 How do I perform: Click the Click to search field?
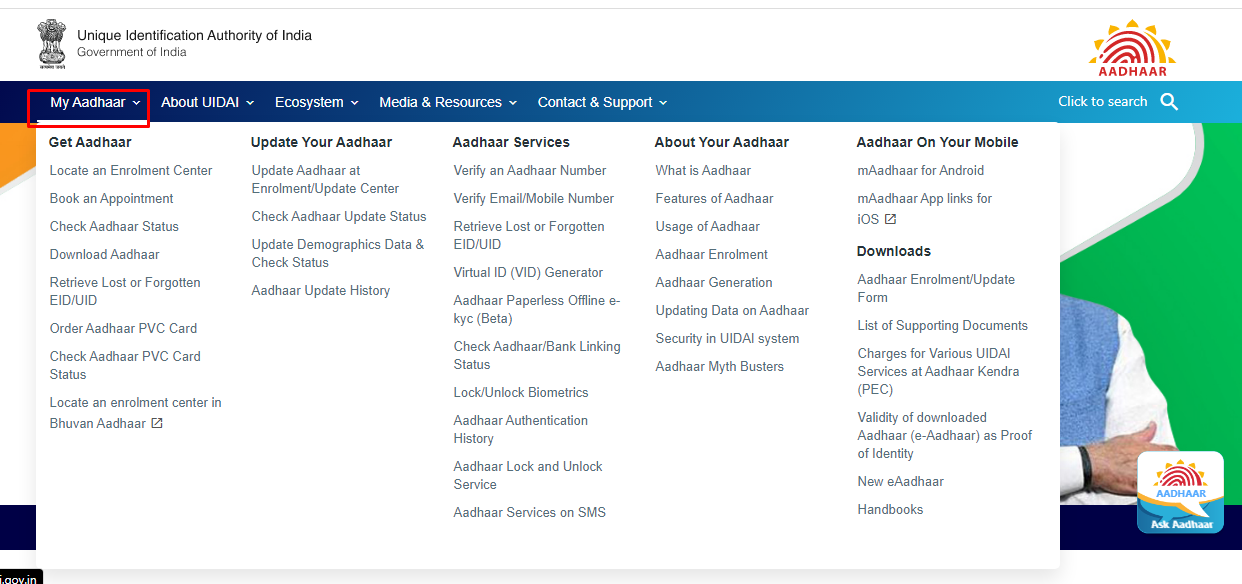click(1102, 102)
